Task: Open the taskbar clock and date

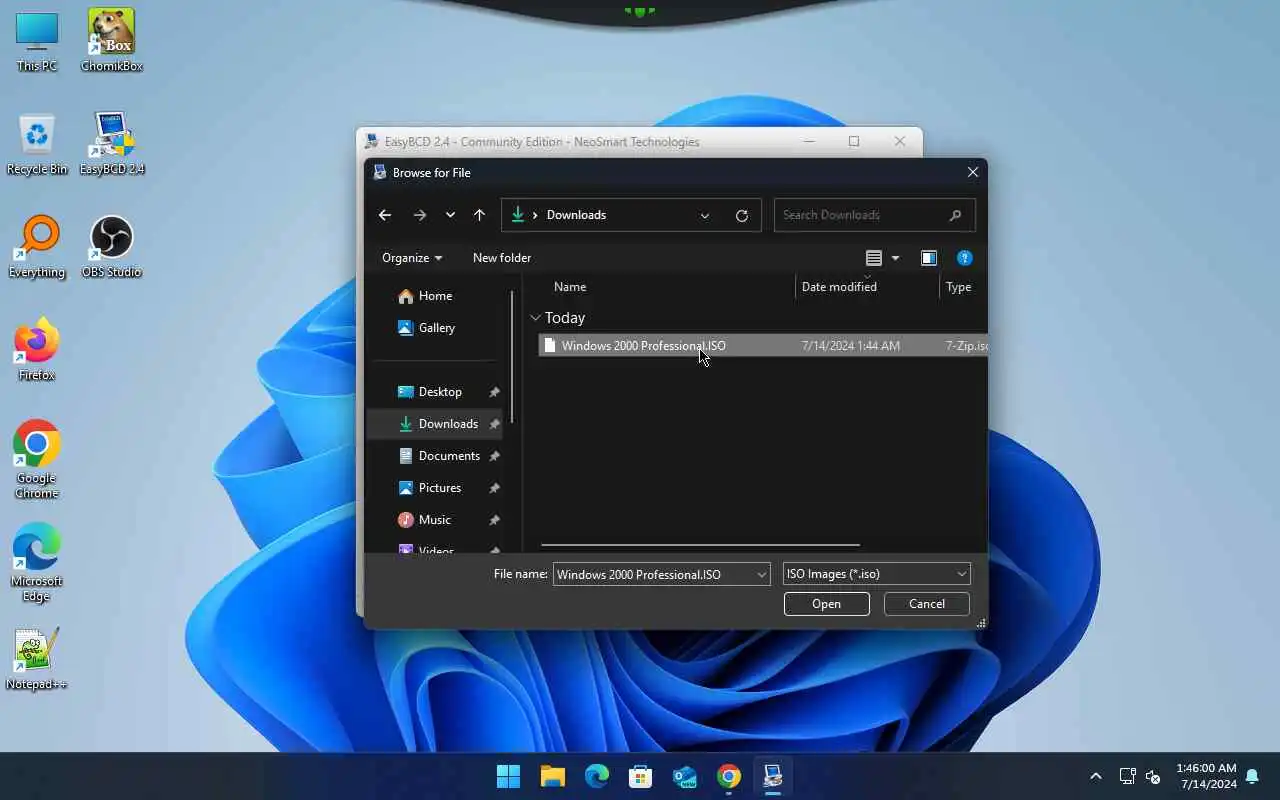Action: click(1206, 776)
